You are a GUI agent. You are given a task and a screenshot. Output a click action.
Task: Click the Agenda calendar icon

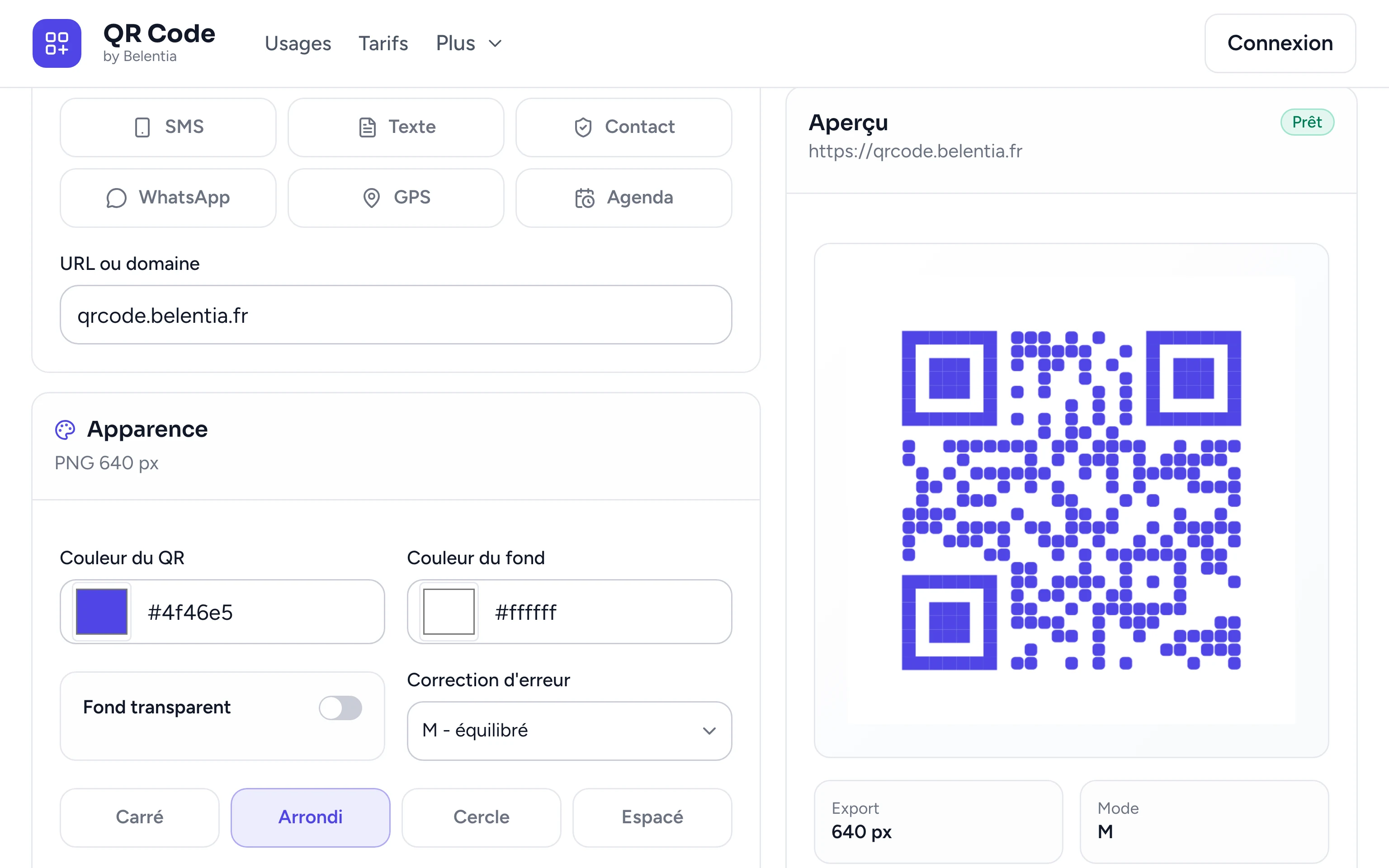pyautogui.click(x=584, y=198)
